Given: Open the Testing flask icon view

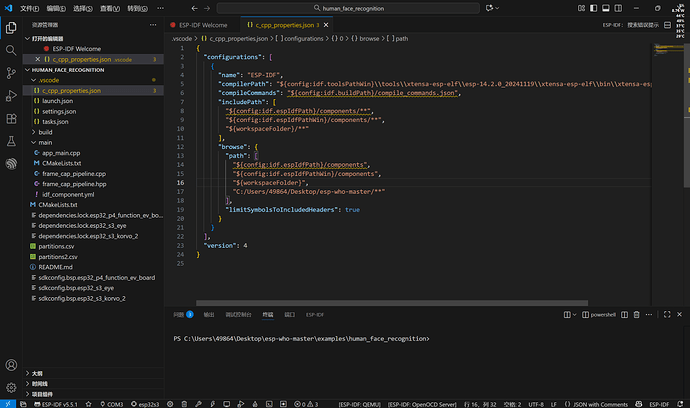Looking at the screenshot, I should click(x=12, y=141).
